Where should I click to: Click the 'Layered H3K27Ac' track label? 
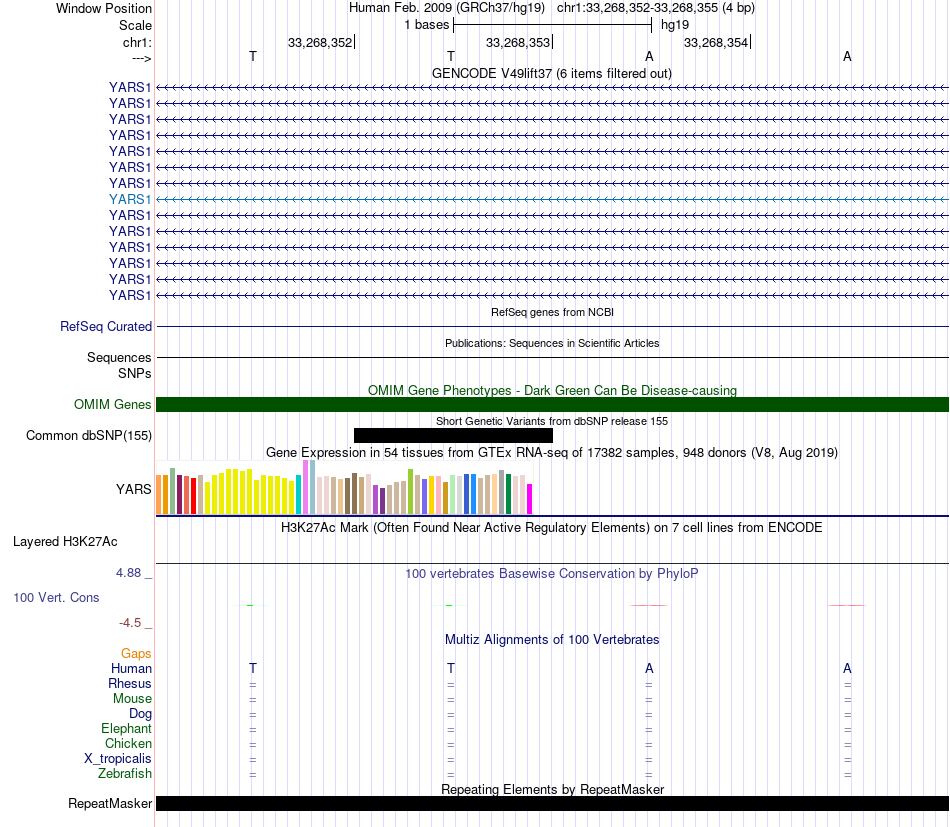coord(65,542)
